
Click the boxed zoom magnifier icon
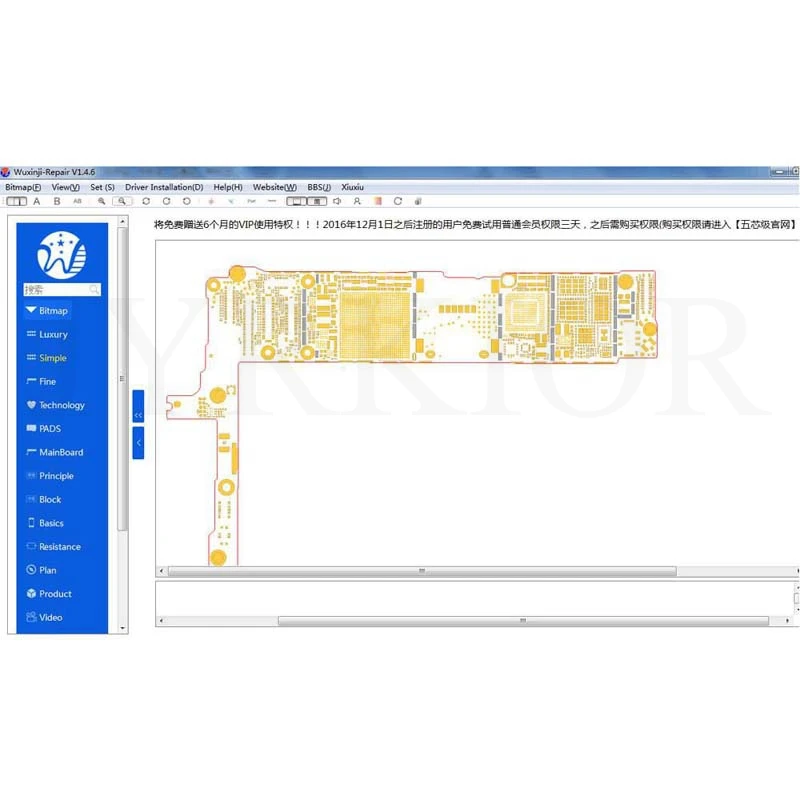tap(122, 202)
